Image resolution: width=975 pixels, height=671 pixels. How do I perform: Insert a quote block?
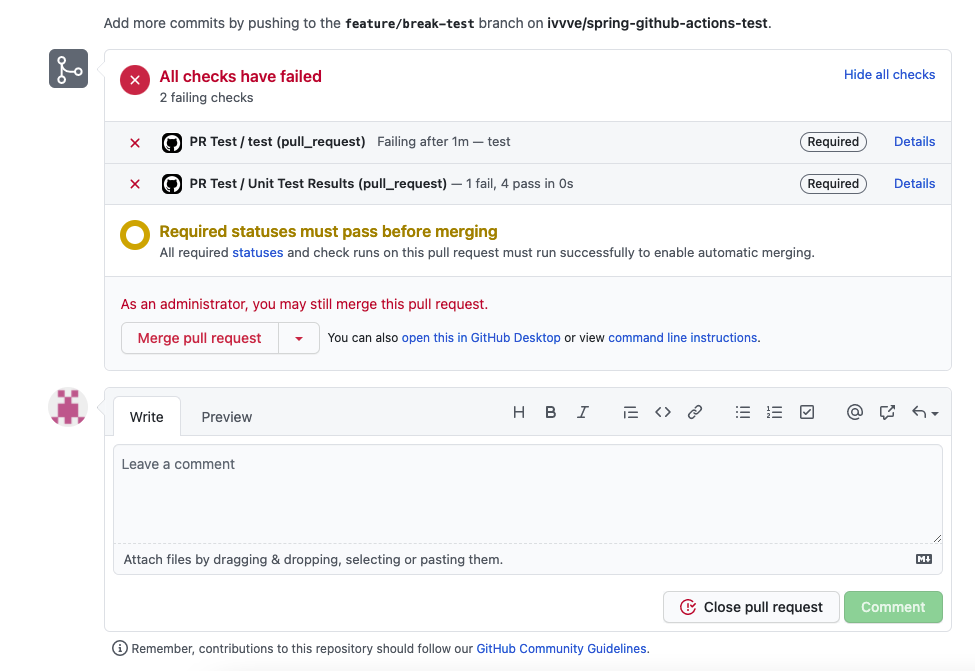tap(631, 412)
